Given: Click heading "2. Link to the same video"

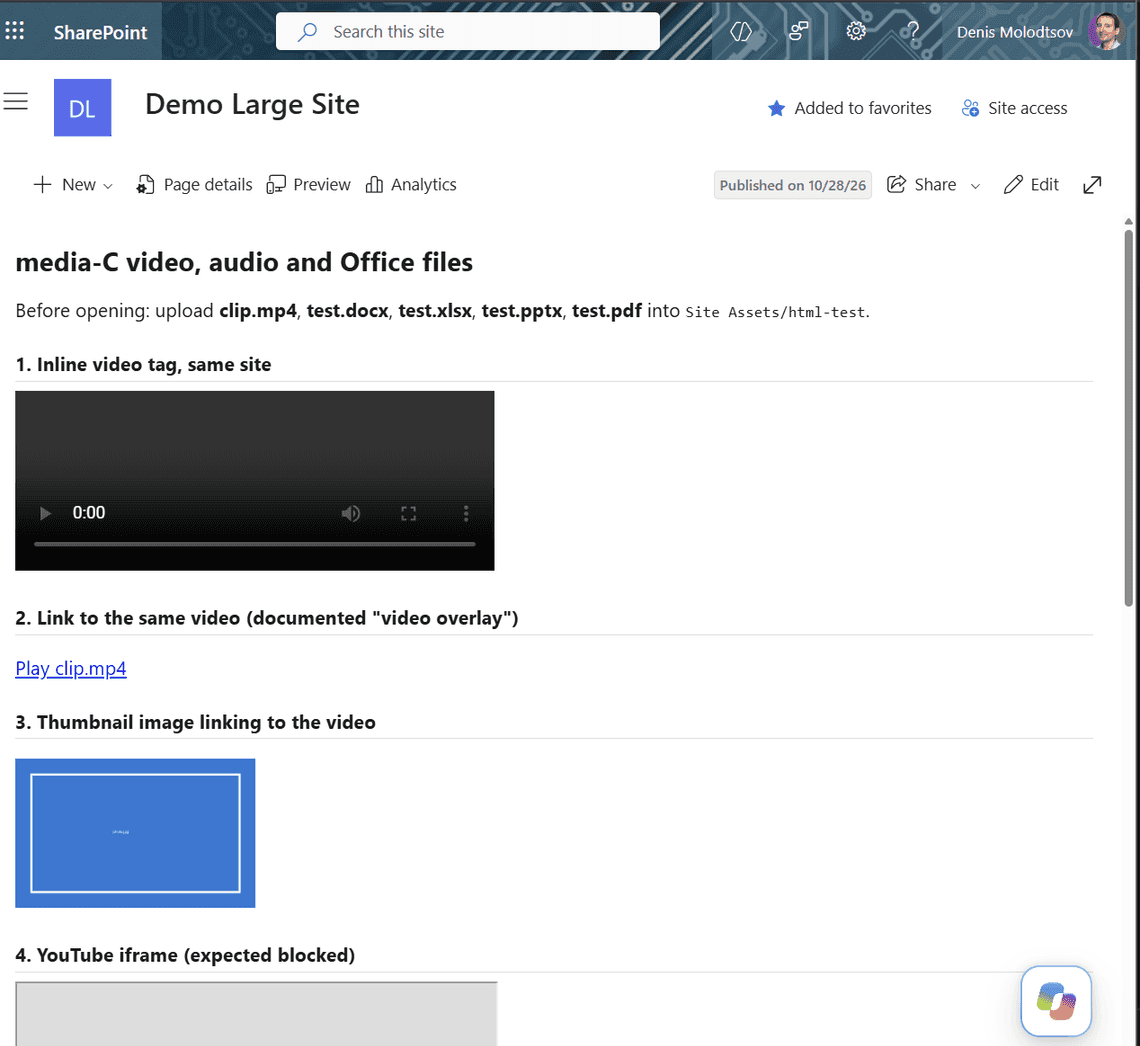Looking at the screenshot, I should (x=267, y=619).
